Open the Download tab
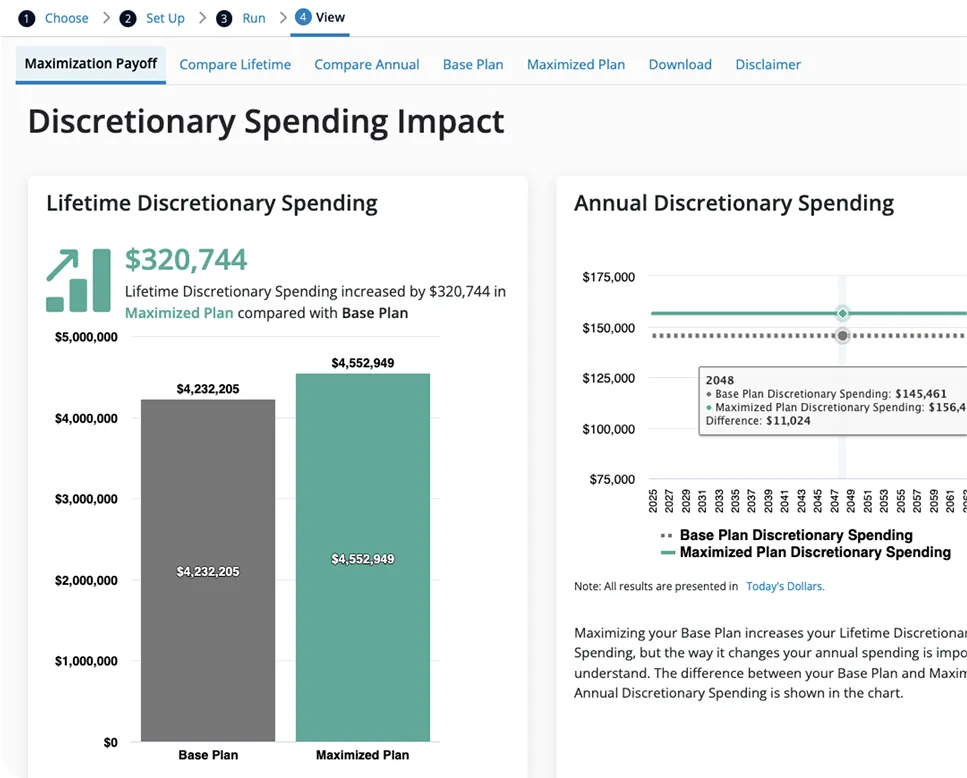The width and height of the screenshot is (967, 778). [680, 65]
